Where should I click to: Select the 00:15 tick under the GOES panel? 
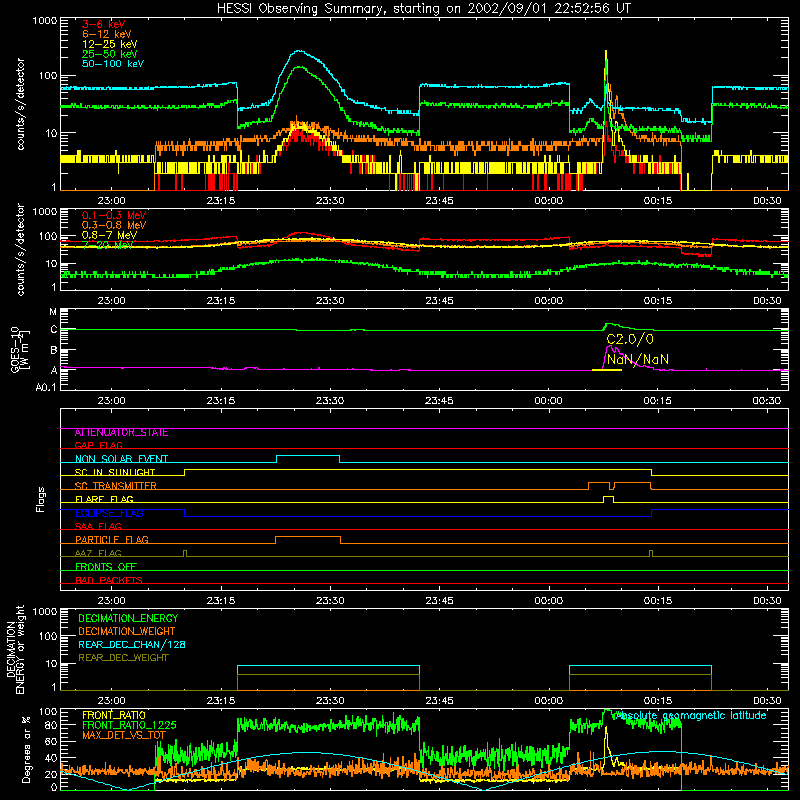point(658,401)
